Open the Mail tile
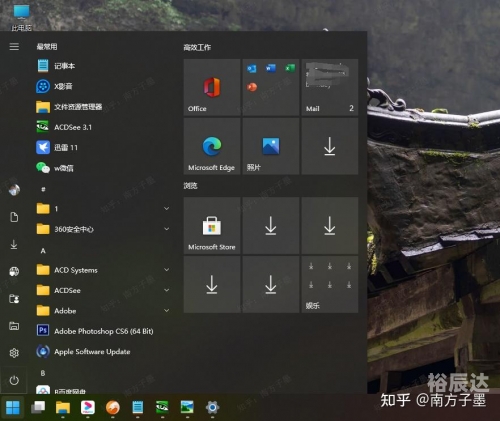500x421 pixels. (x=330, y=87)
